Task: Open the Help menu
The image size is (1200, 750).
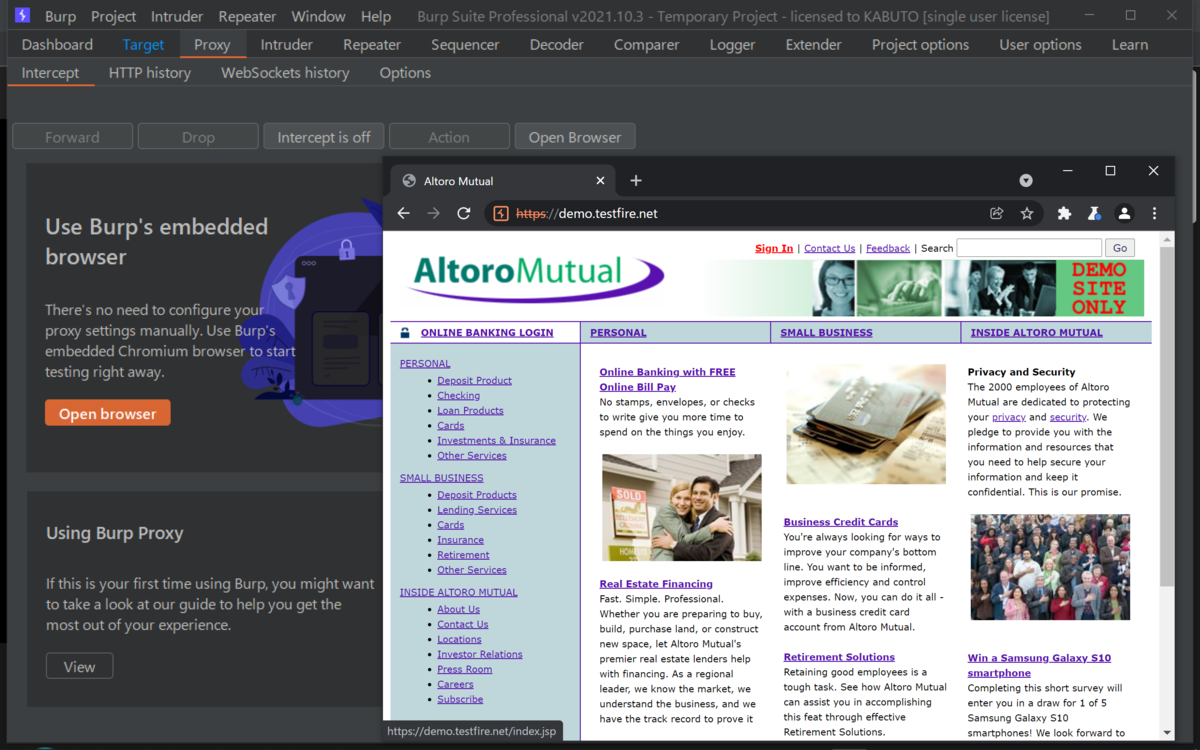Action: (x=376, y=16)
